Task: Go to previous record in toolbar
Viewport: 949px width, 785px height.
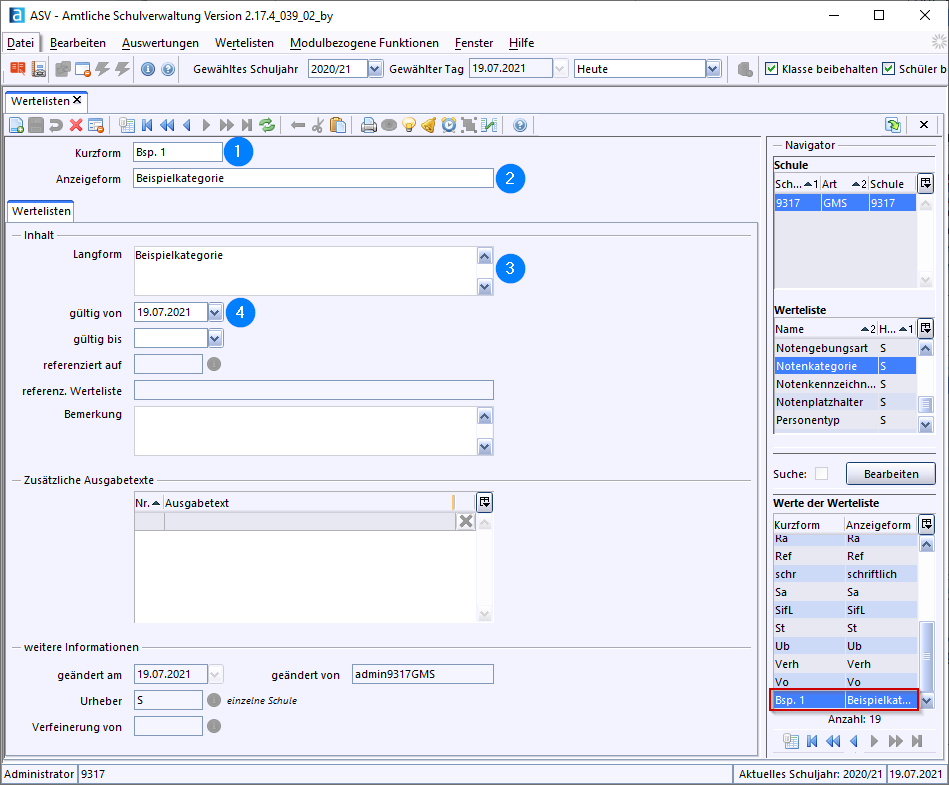Action: click(x=187, y=125)
